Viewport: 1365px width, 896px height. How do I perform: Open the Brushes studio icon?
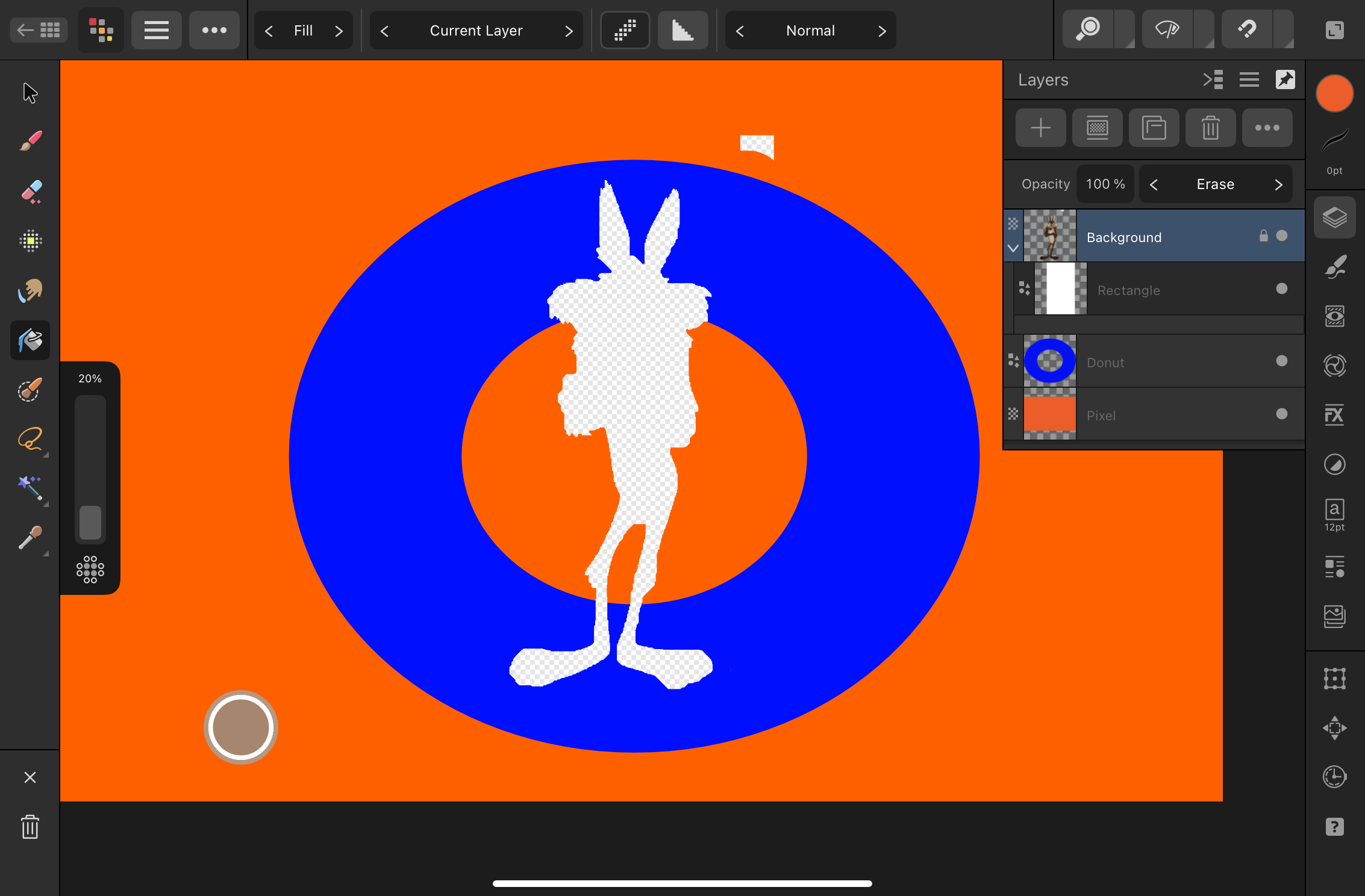coord(1335,267)
